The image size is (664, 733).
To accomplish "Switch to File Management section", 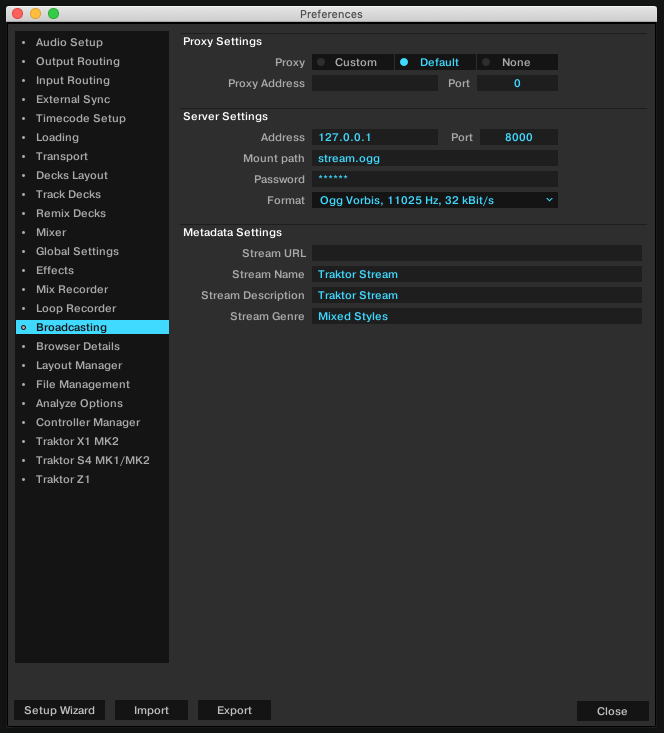I will (92, 384).
